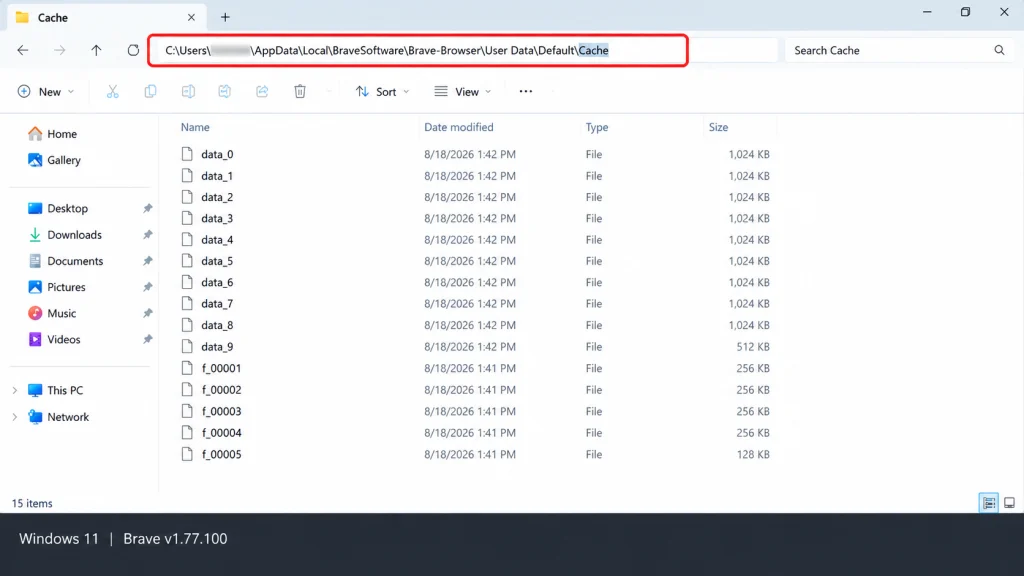The width and height of the screenshot is (1024, 576).
Task: Switch to large thumbnails view icon
Action: [x=1009, y=503]
